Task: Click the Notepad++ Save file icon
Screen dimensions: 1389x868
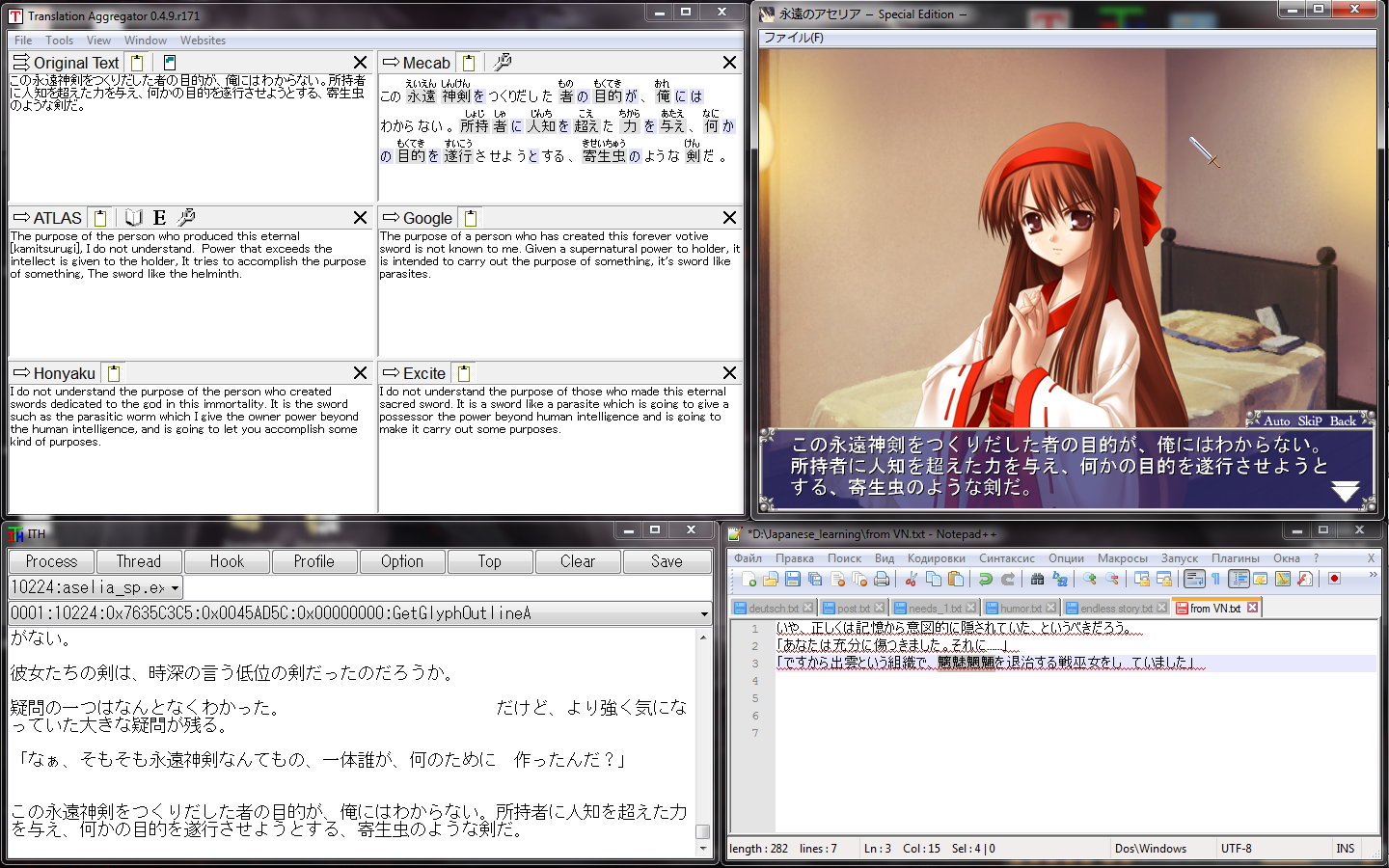Action: click(793, 579)
